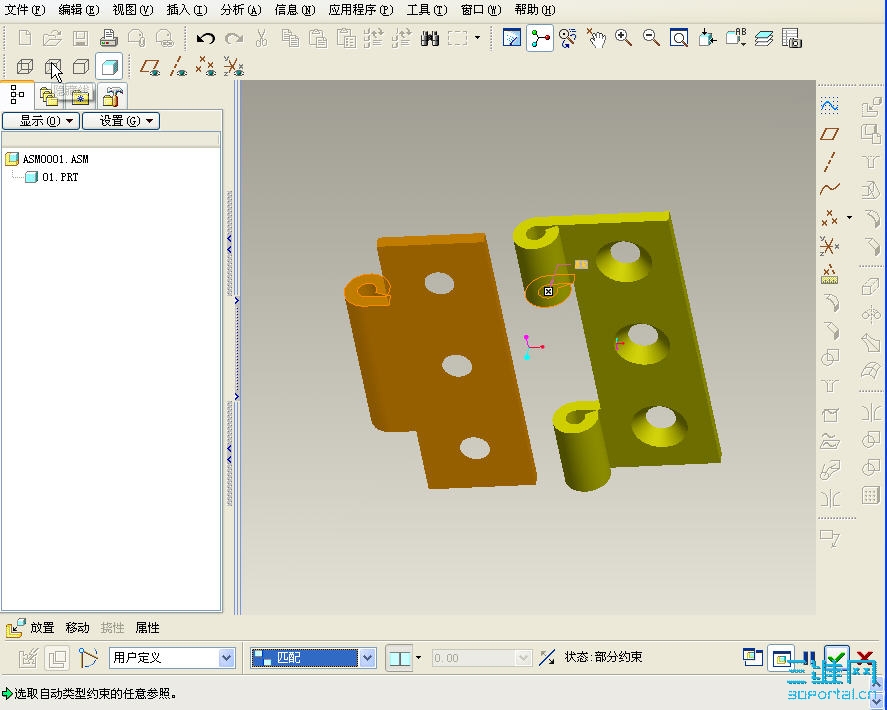Screen dimensions: 887x710
Task: Open the 移动 panel tab
Action: tap(77, 627)
